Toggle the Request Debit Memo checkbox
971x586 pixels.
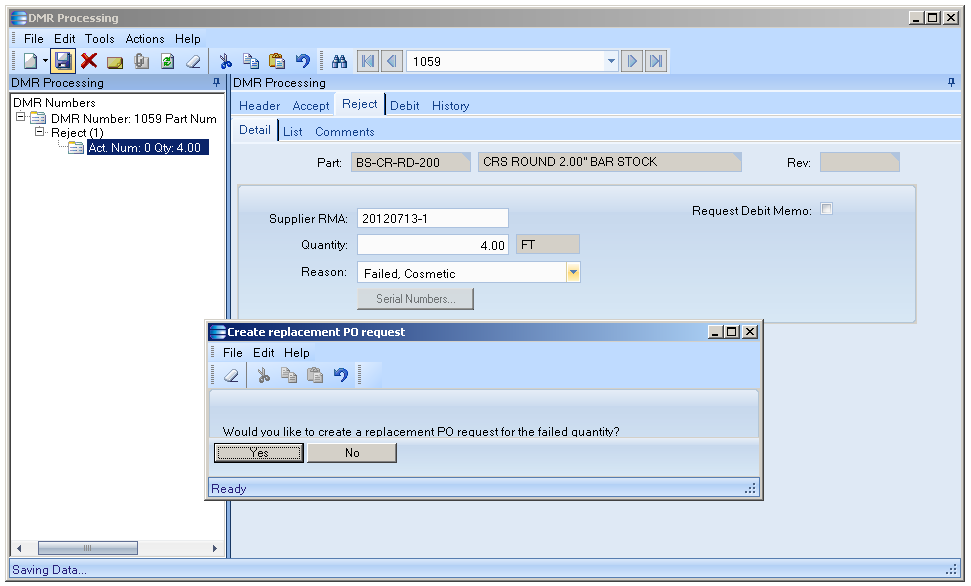[x=826, y=209]
